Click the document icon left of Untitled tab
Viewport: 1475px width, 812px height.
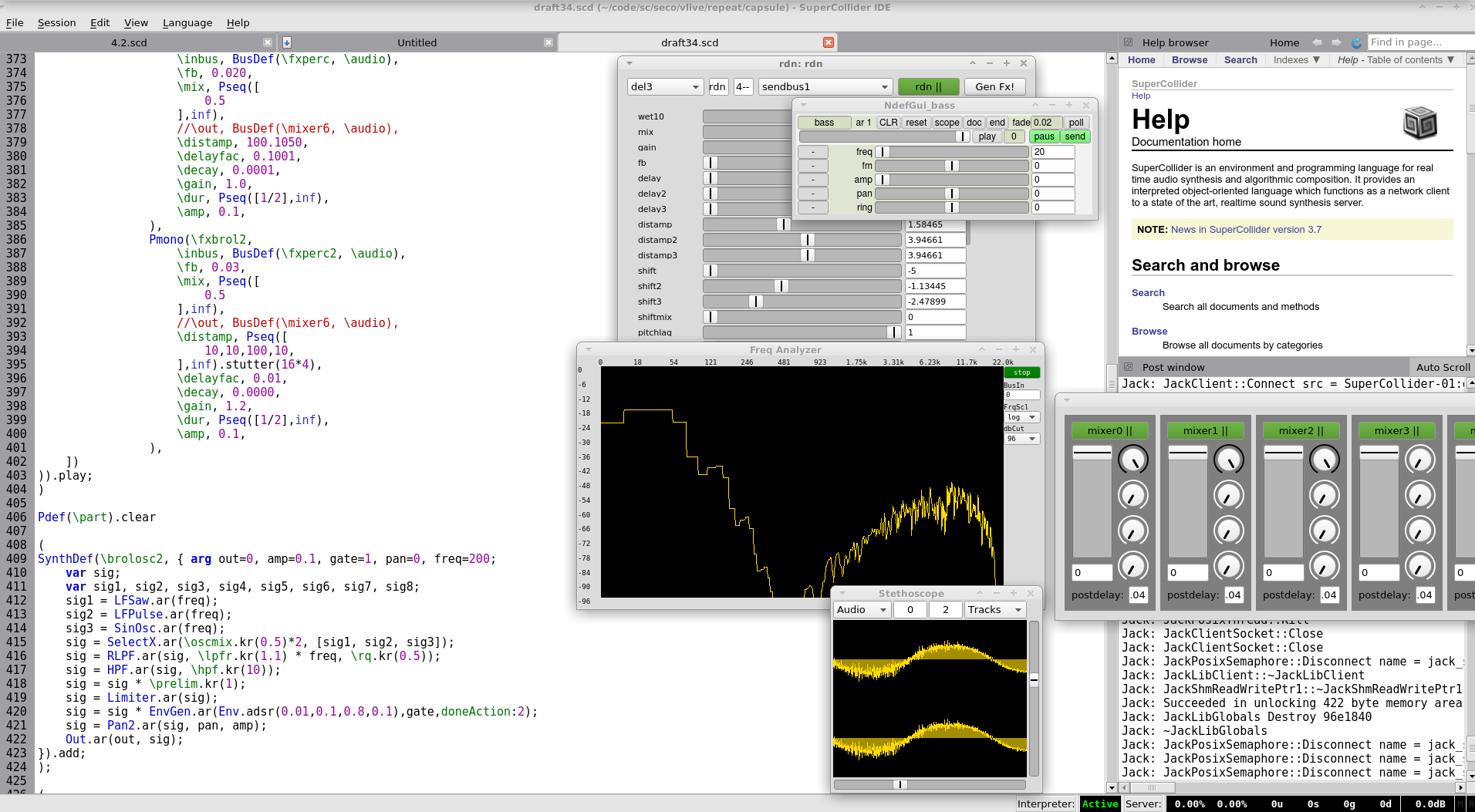[x=287, y=42]
